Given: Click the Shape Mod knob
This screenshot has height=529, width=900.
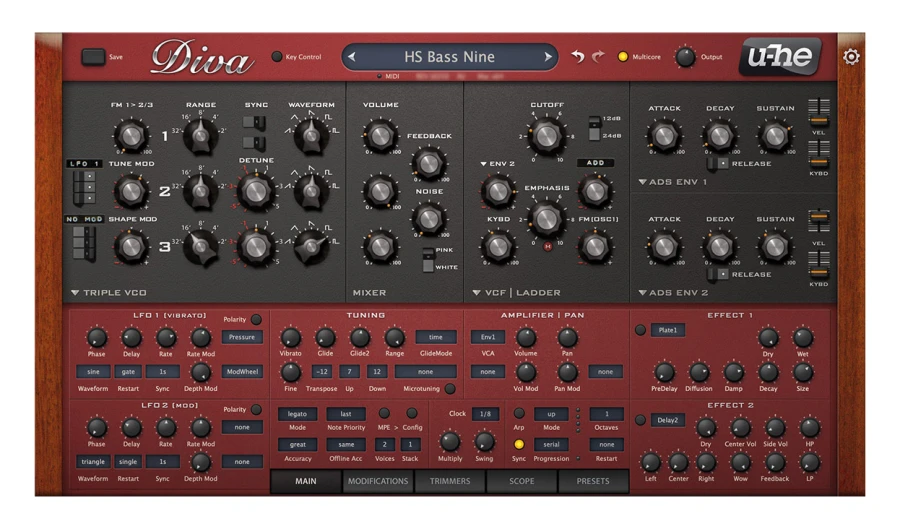Looking at the screenshot, I should 131,247.
